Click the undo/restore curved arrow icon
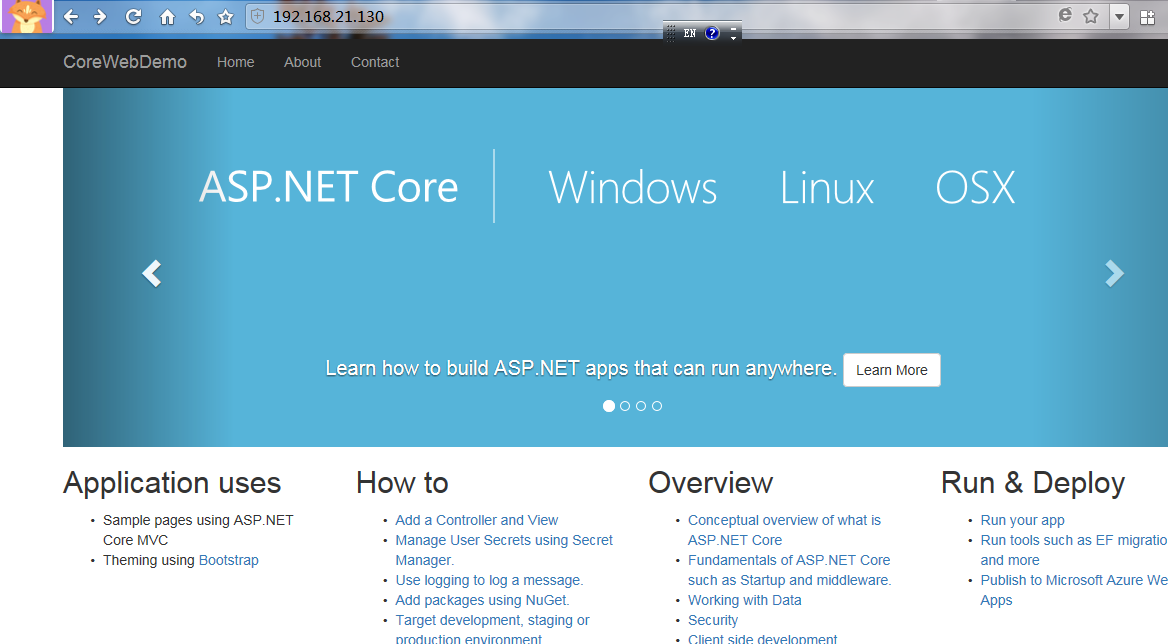Viewport: 1168px width, 644px height. (197, 16)
